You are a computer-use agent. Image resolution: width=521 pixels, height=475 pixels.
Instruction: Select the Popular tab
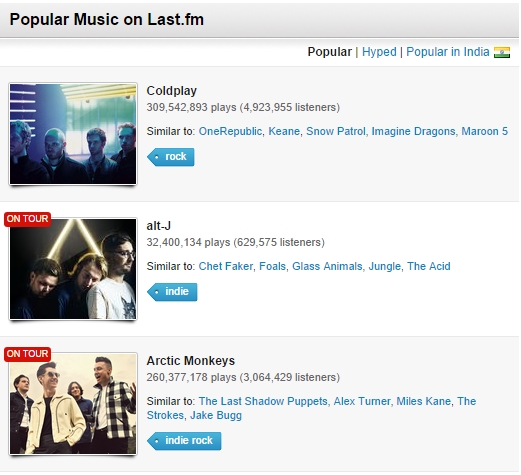[x=329, y=52]
